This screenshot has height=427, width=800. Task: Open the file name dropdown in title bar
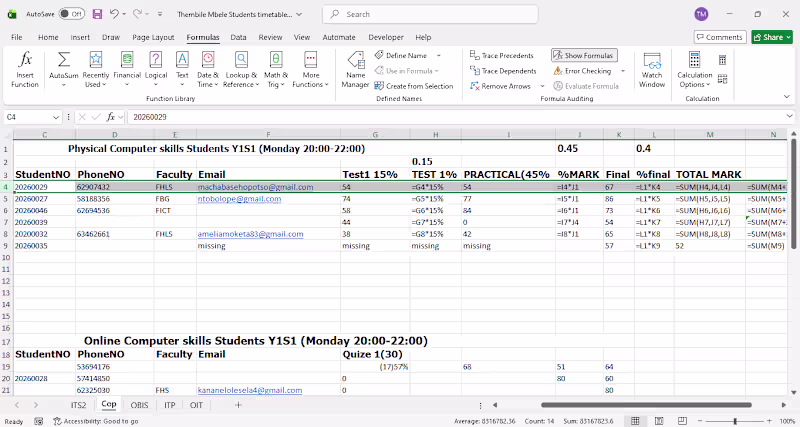tap(299, 14)
